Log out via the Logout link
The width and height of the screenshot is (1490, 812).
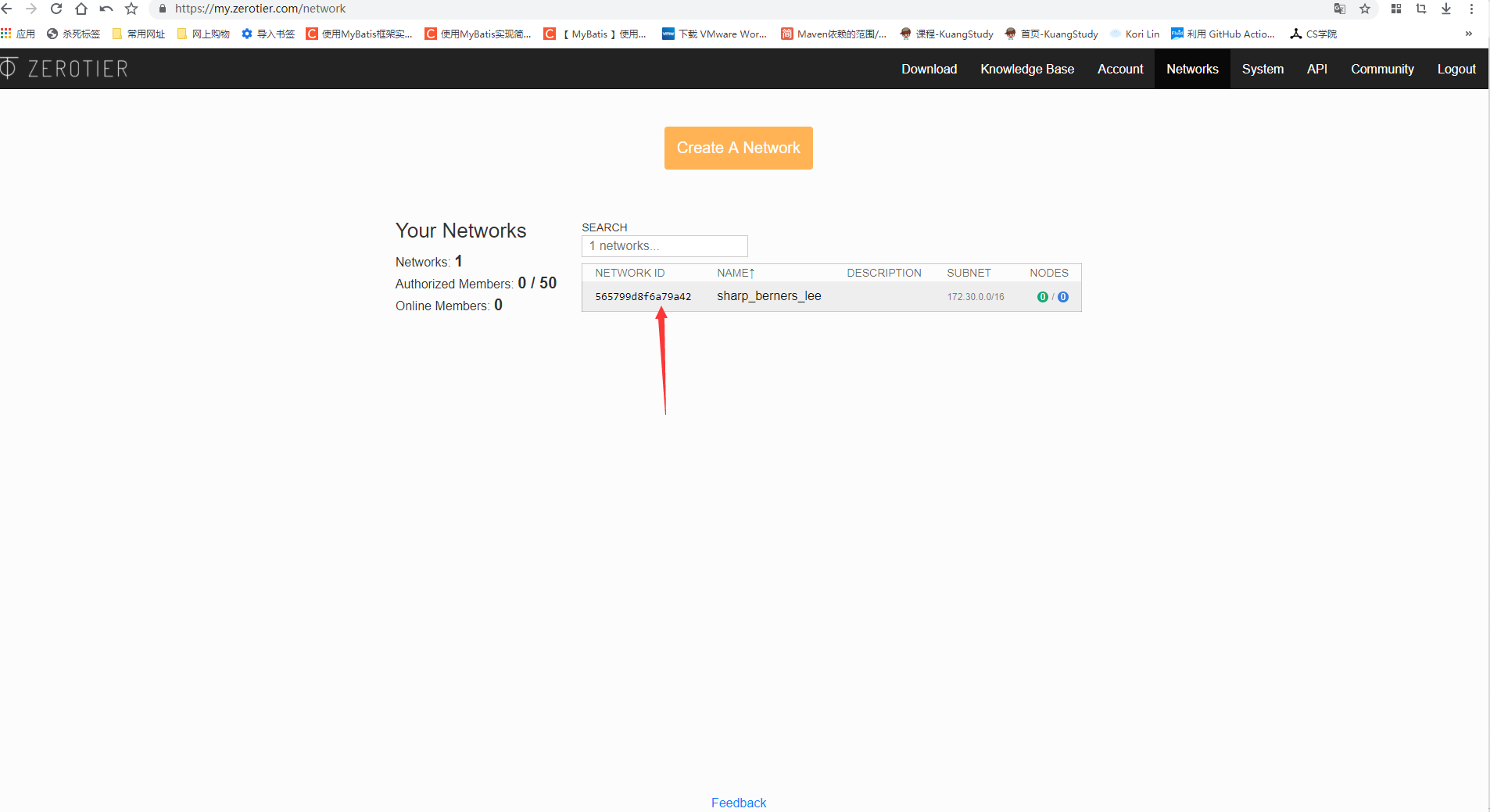[x=1456, y=69]
